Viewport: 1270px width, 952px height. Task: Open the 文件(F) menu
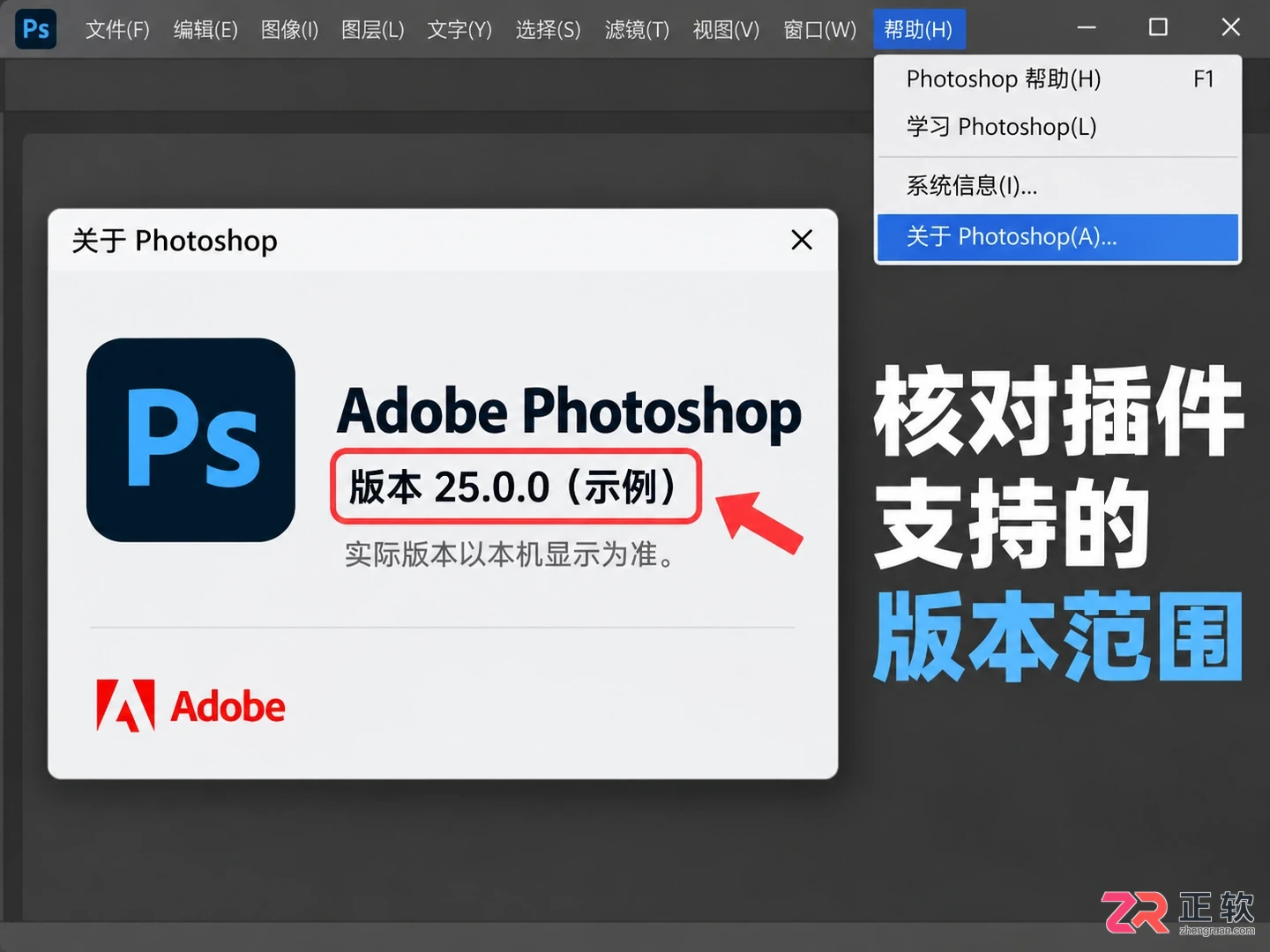click(x=117, y=30)
